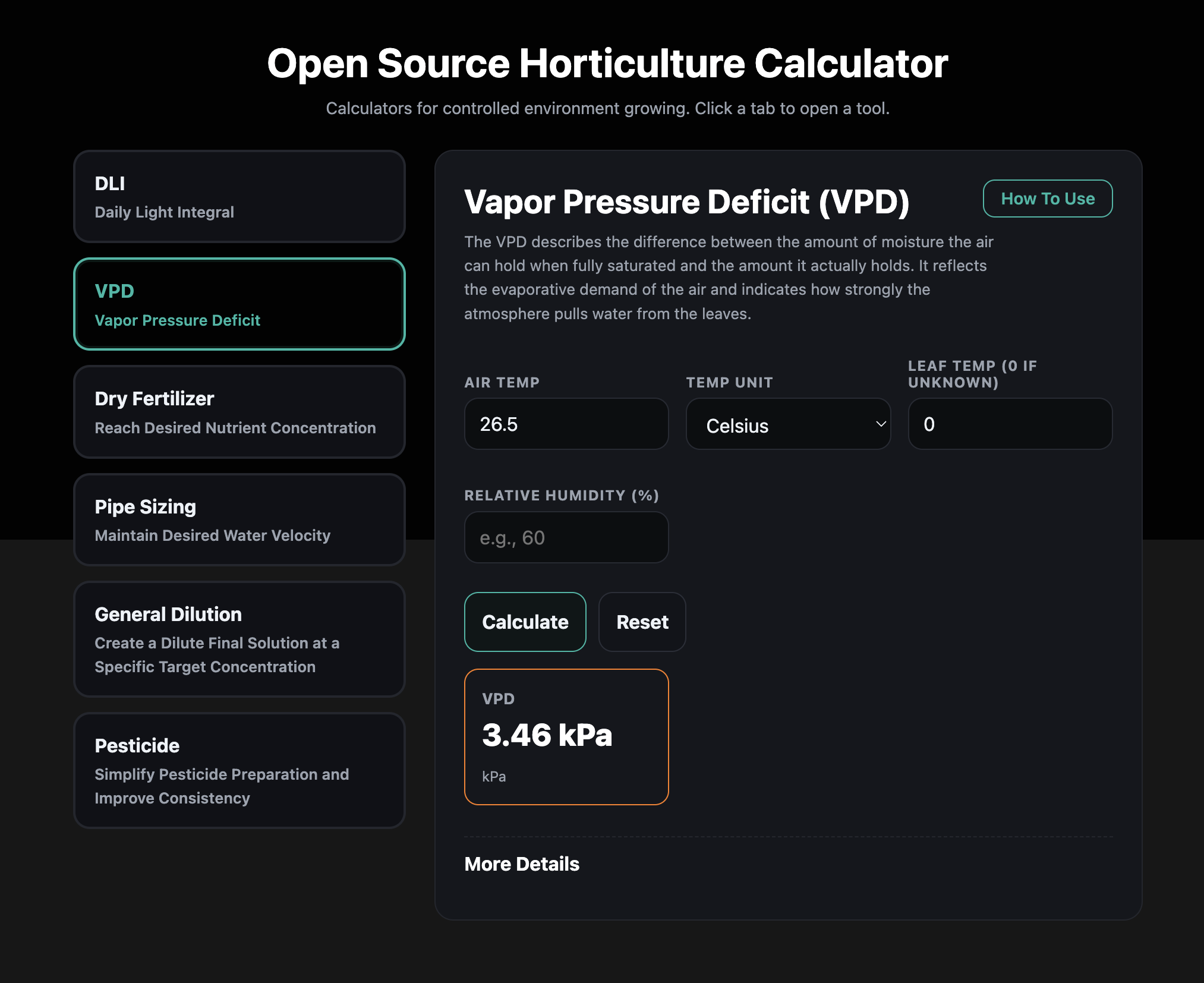Screen dimensions: 1204x983
Task: Open the Dry Fertilizer calculator tab
Action: [239, 412]
